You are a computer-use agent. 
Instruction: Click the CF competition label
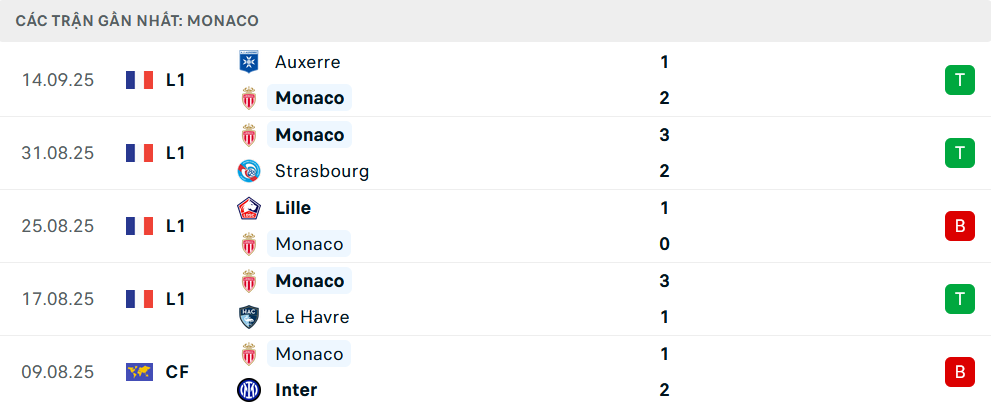pos(177,372)
